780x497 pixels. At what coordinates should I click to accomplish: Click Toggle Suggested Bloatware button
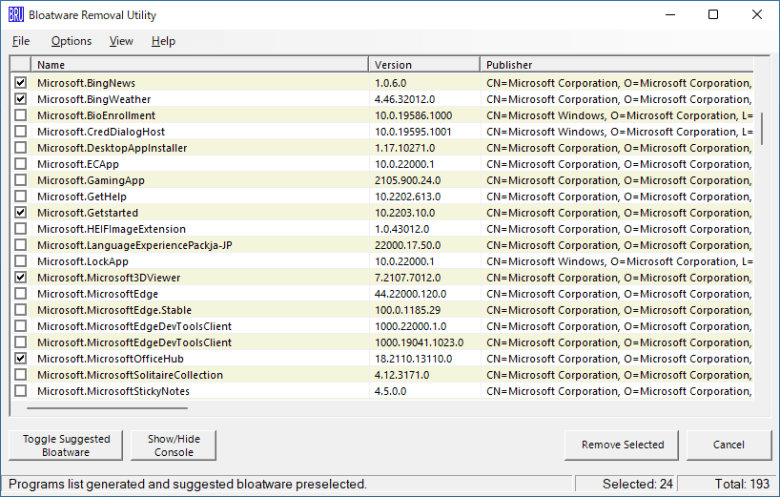pyautogui.click(x=66, y=445)
